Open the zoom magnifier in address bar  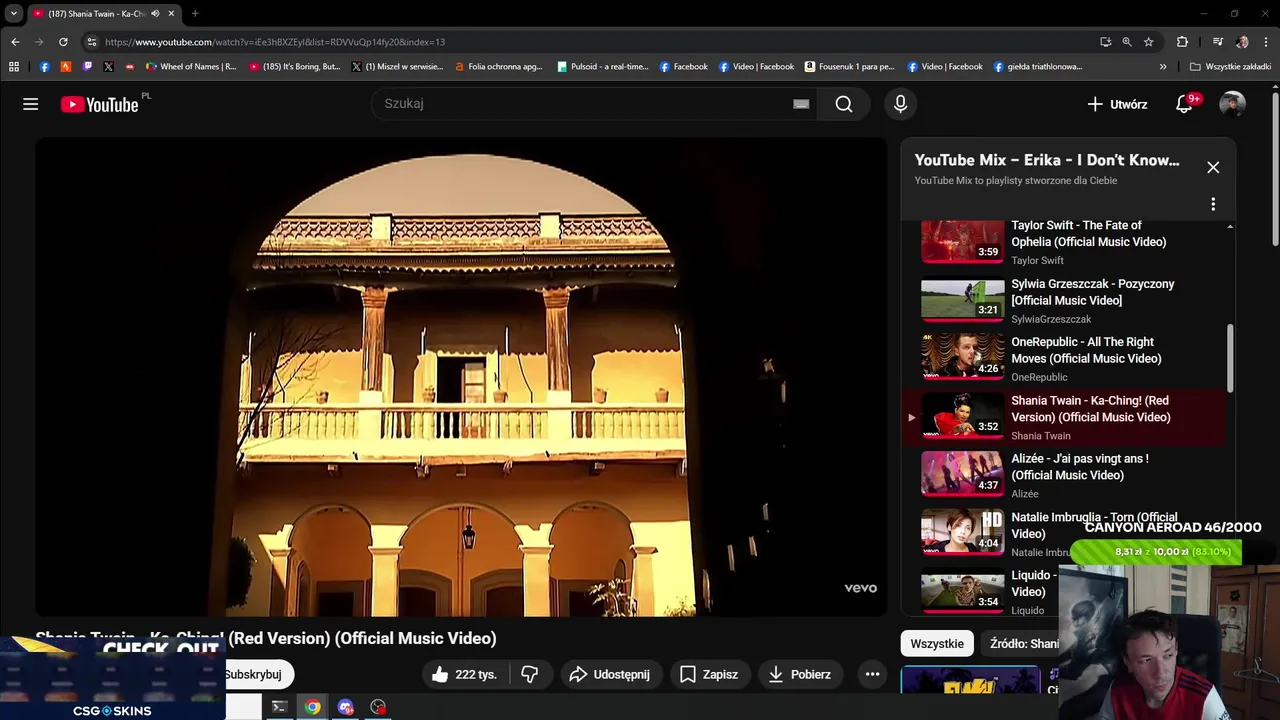pyautogui.click(x=1127, y=42)
